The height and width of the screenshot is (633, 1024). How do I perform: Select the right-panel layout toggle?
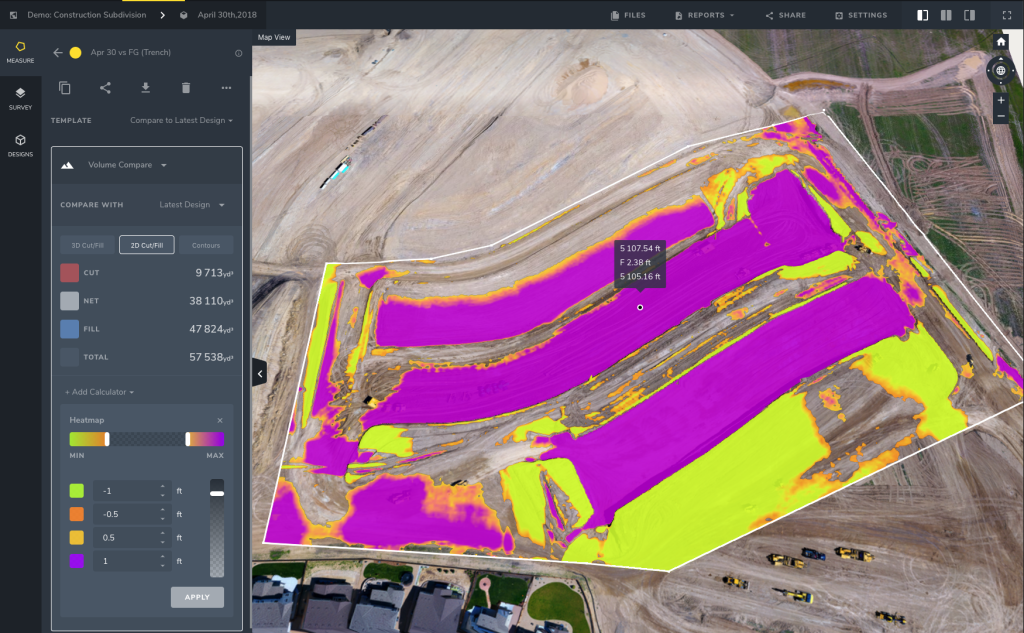tap(969, 15)
